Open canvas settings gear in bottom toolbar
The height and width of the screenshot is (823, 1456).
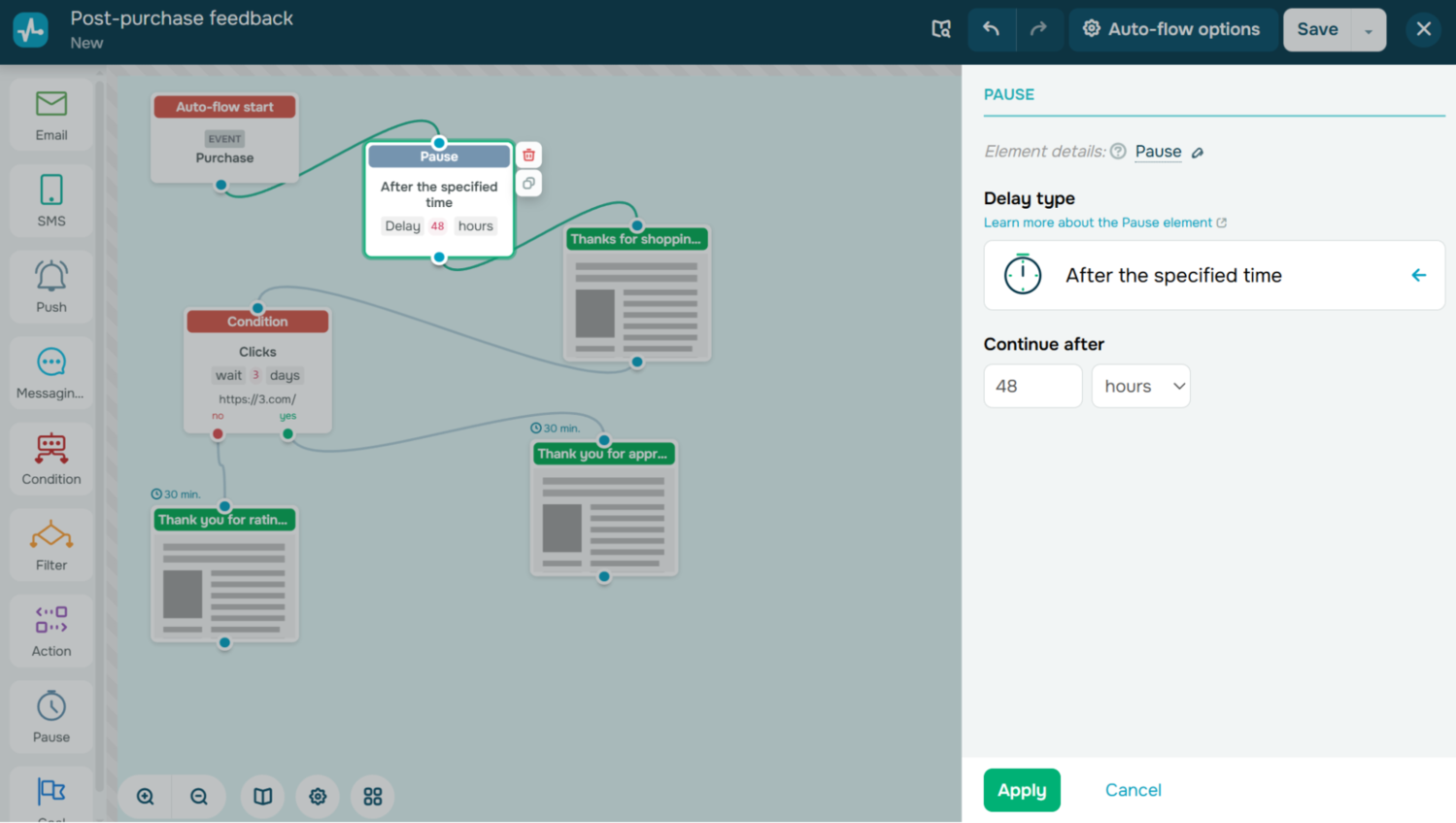point(318,797)
